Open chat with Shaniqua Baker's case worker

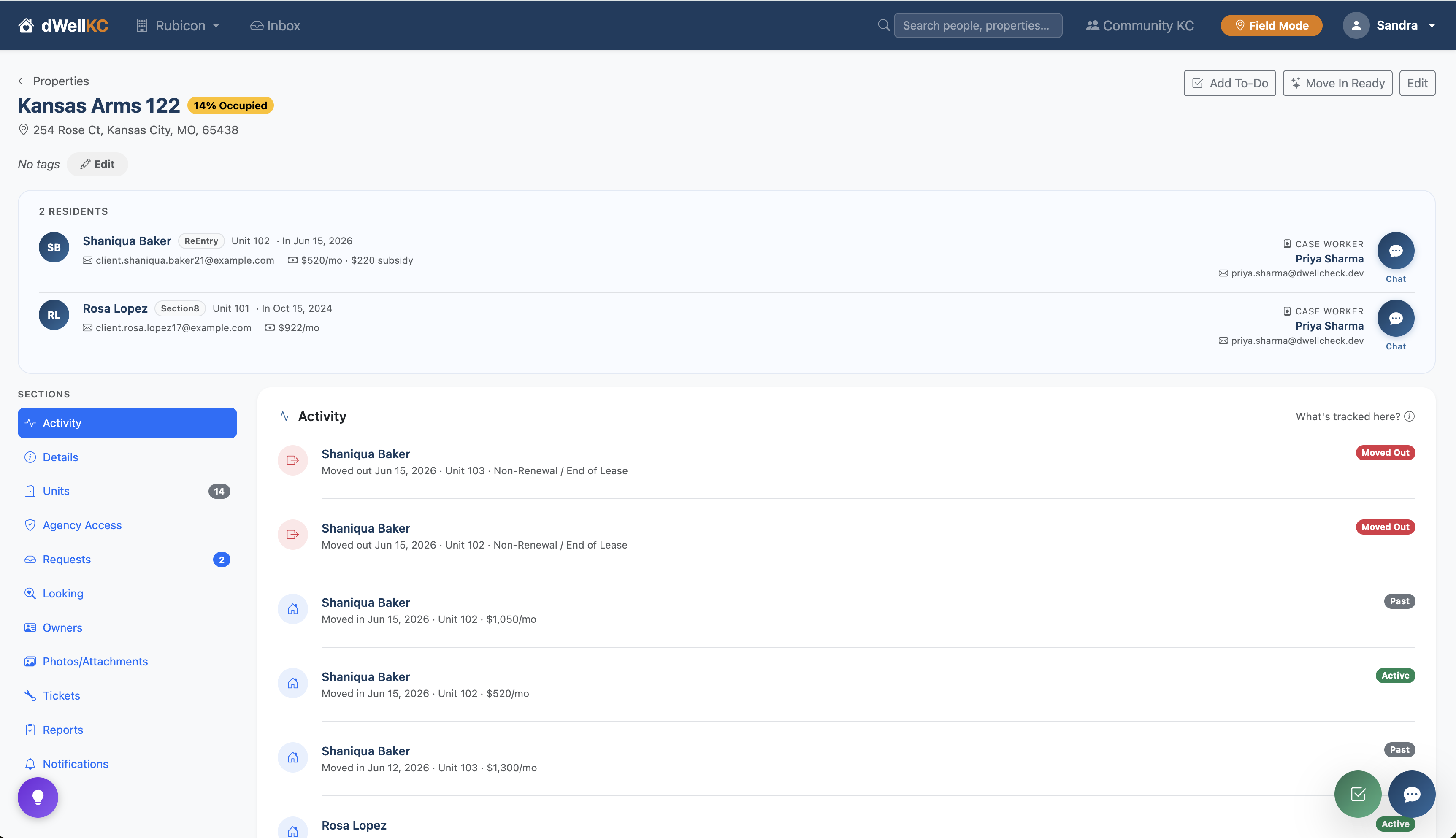pos(1396,251)
